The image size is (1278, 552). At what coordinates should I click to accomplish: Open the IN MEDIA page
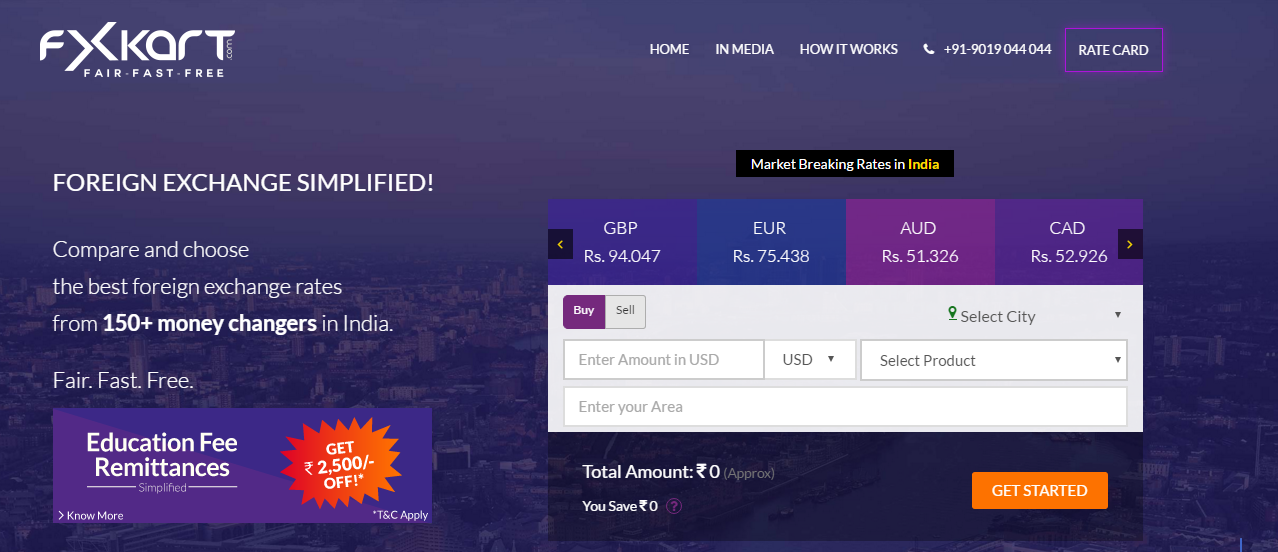(745, 49)
